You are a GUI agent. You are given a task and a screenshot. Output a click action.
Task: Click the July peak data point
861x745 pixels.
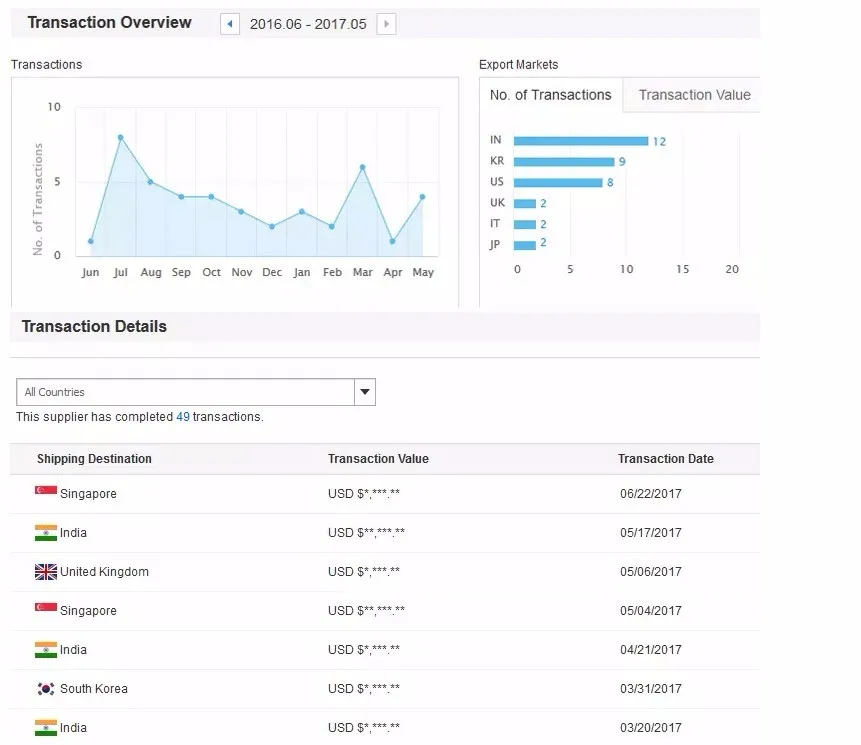(x=120, y=137)
